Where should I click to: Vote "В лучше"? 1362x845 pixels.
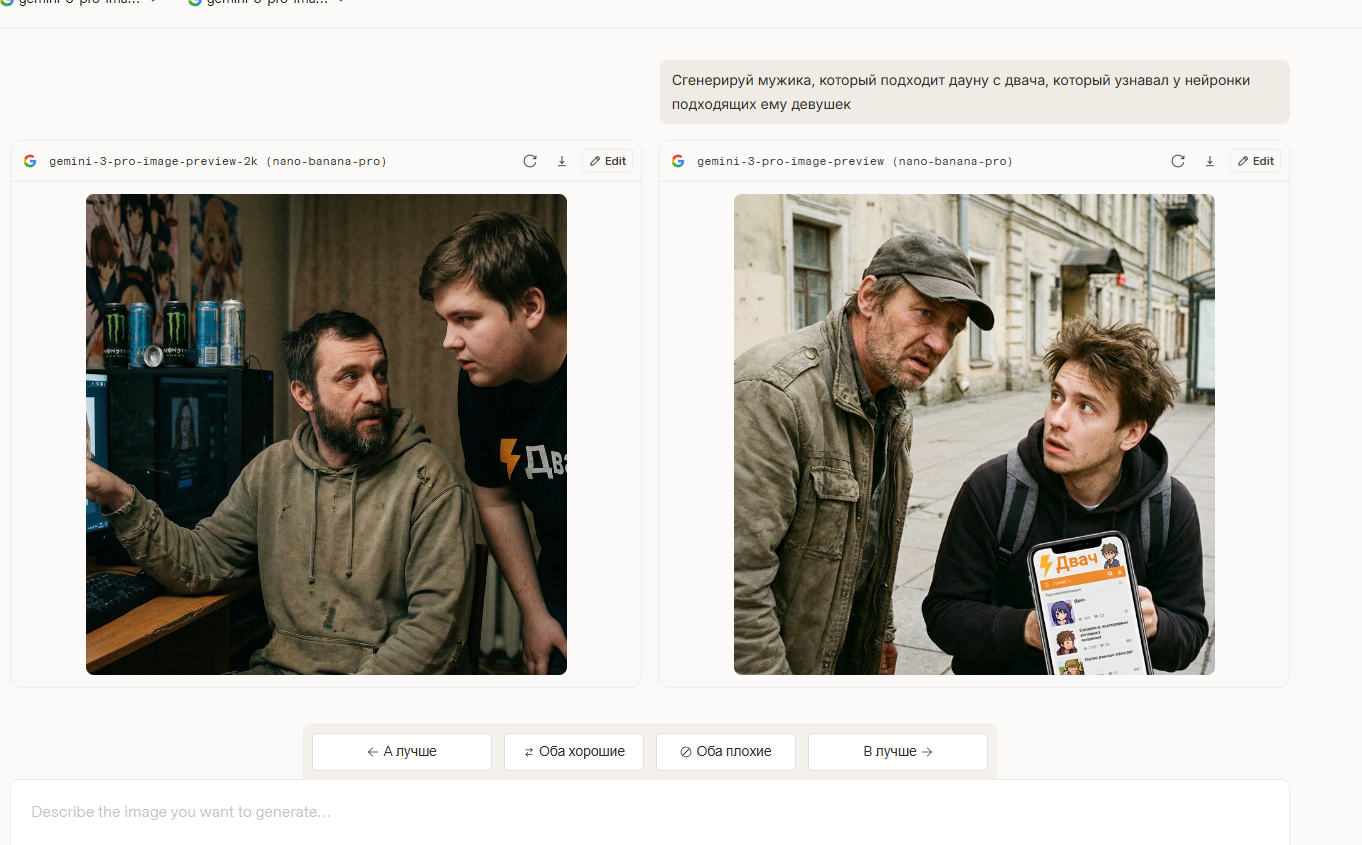[898, 752]
